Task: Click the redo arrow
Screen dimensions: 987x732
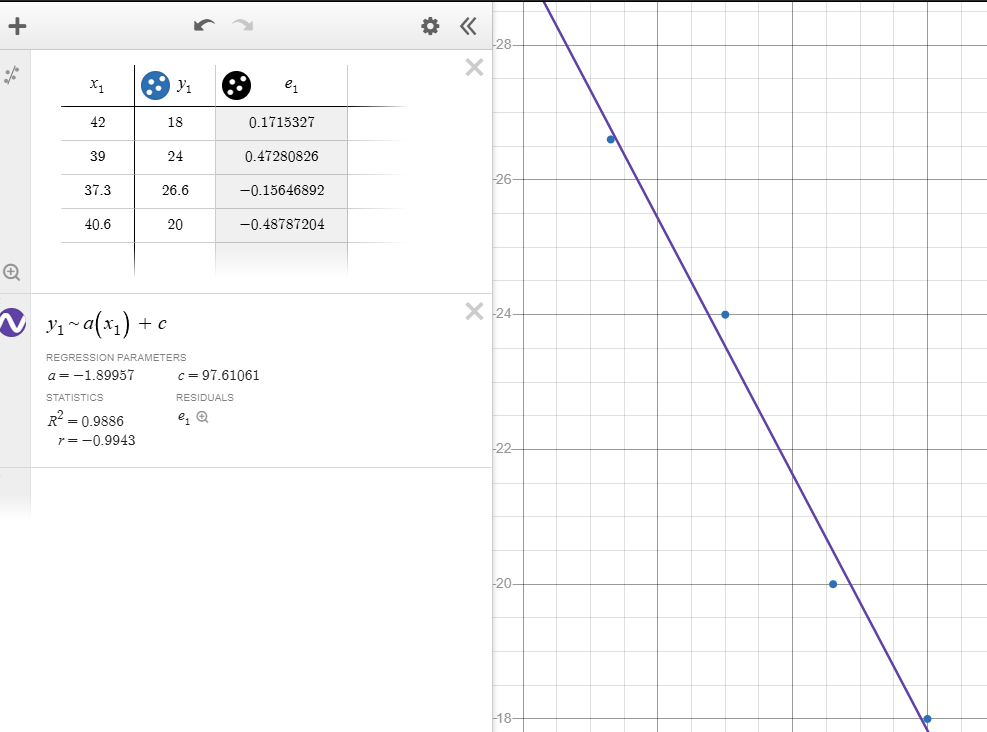Action: coord(243,26)
